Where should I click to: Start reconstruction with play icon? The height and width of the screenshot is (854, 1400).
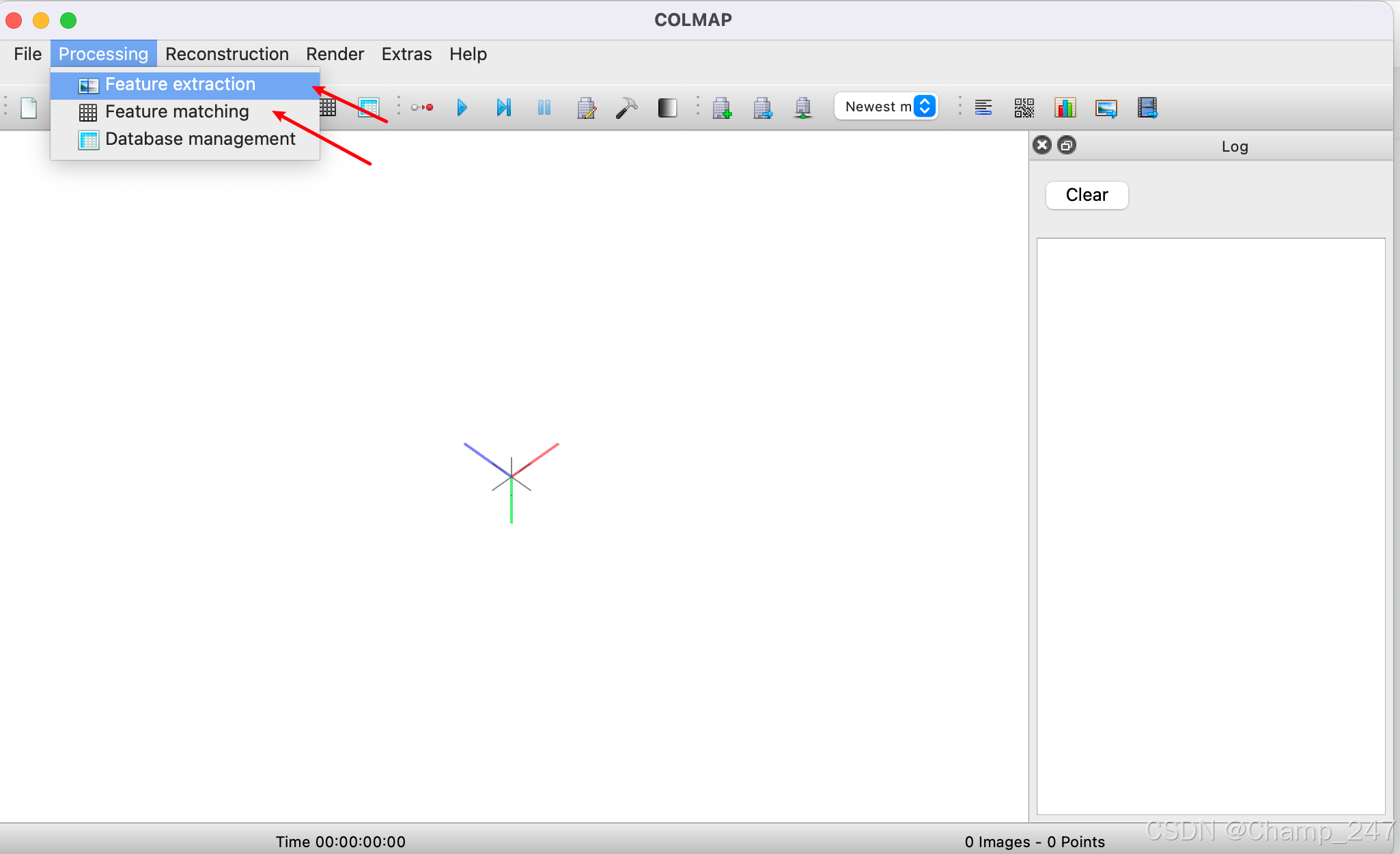[x=462, y=107]
